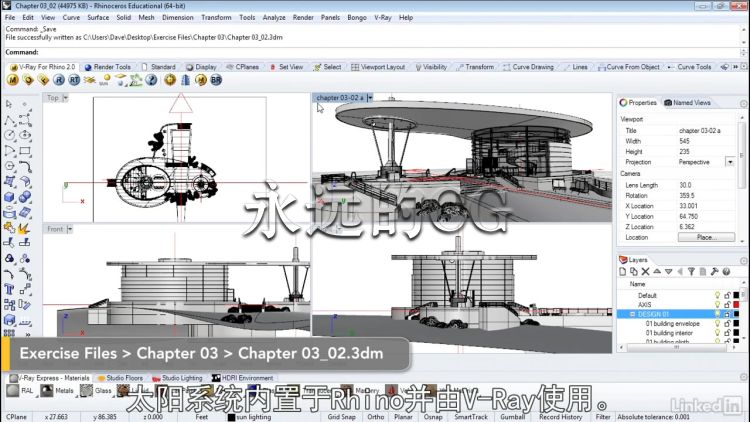Change AXIS layer red color swatch
The width and height of the screenshot is (750, 422).
click(737, 304)
